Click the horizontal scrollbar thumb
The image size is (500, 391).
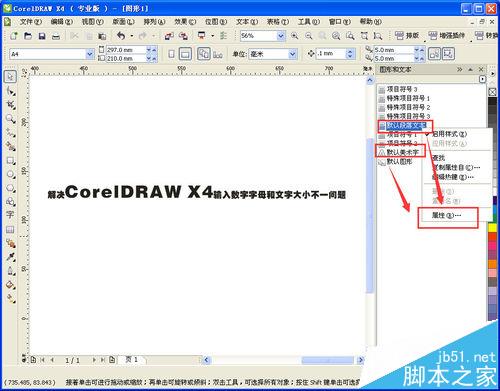coord(327,360)
